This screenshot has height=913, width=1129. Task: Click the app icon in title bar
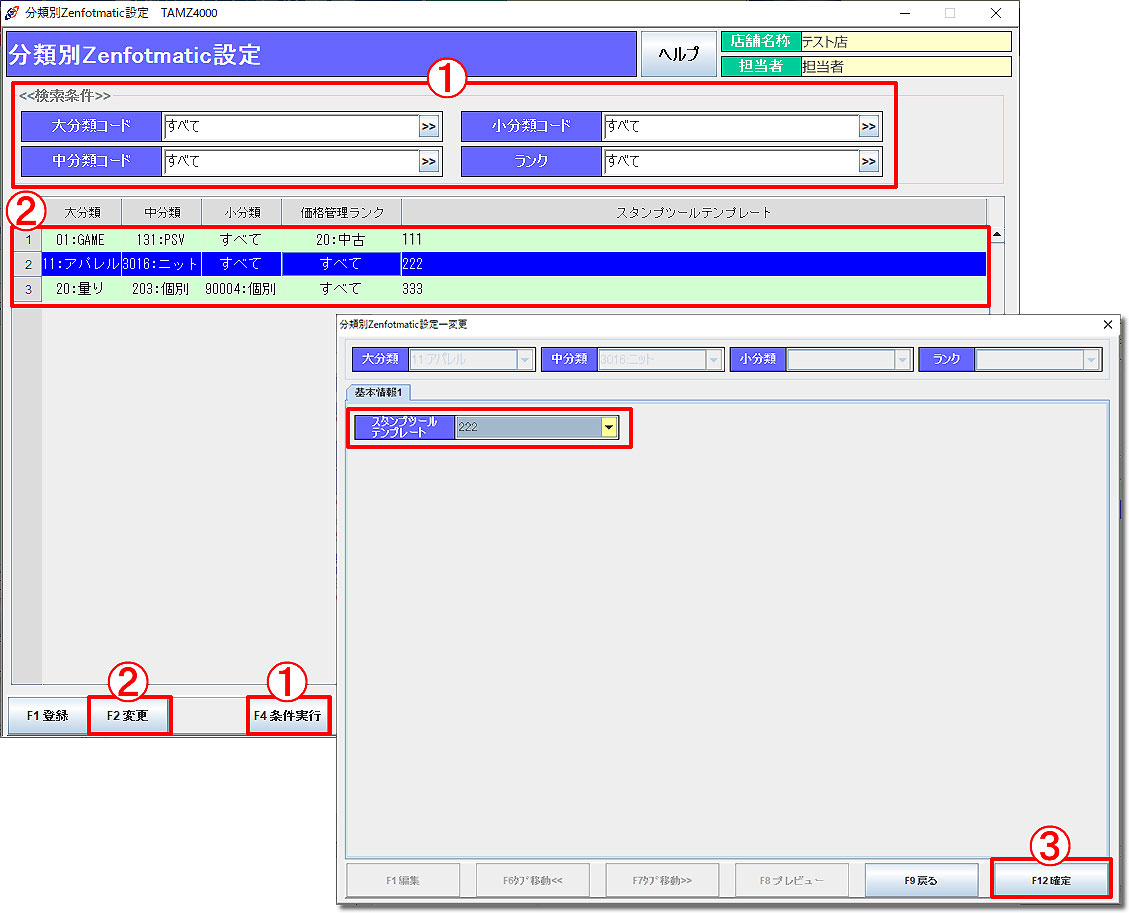click(x=12, y=12)
